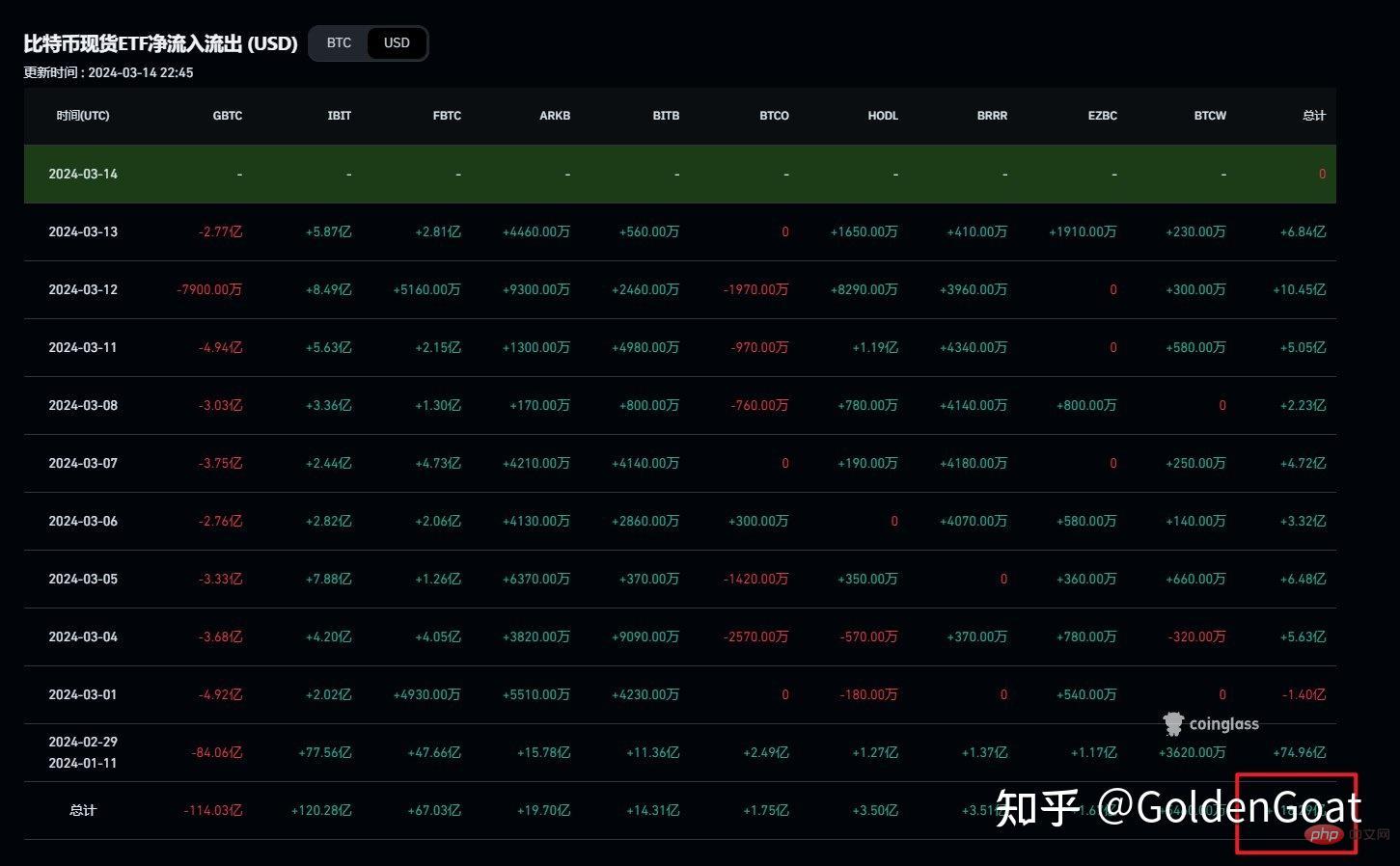Click HODL value +1.19亿 on 2024-03-11

[875, 348]
